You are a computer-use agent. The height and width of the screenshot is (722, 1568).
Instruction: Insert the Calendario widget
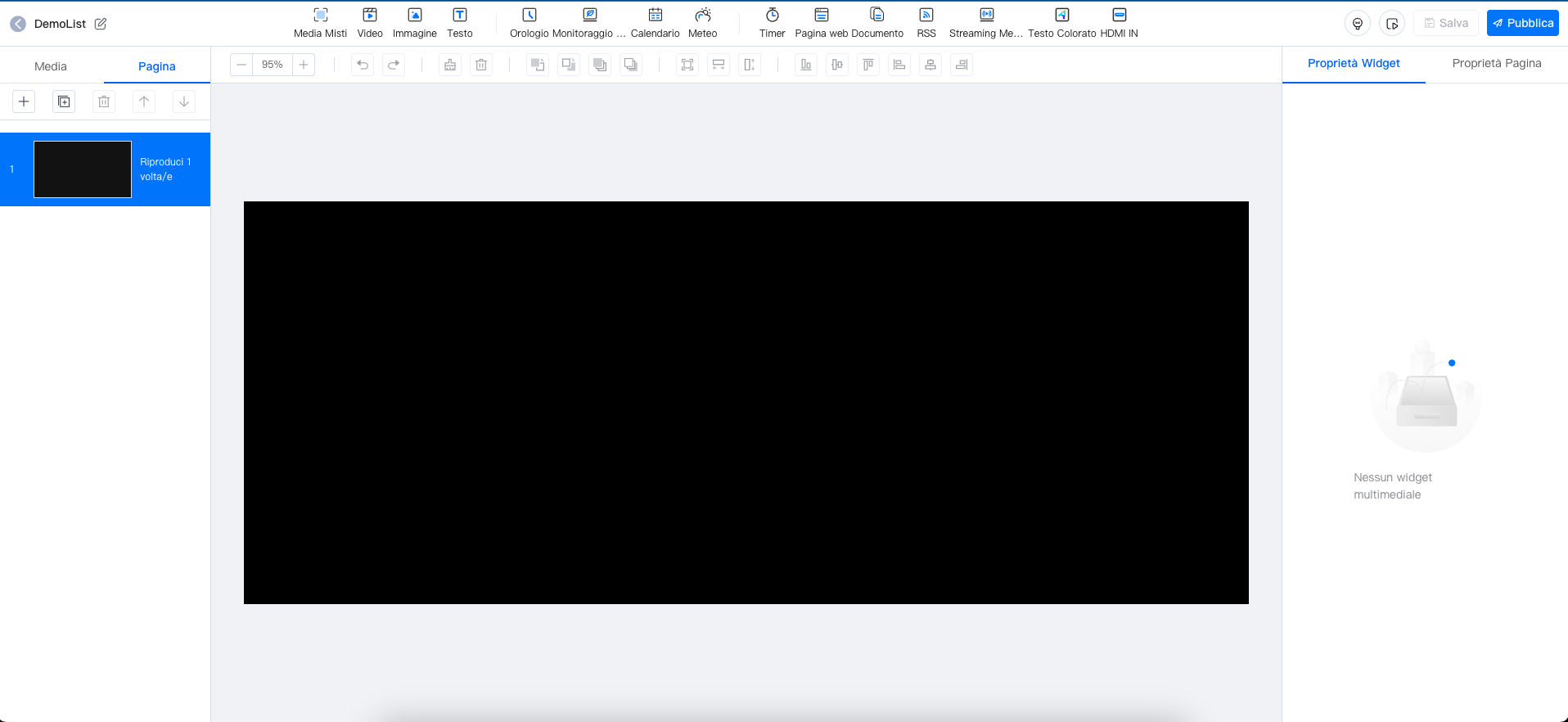click(655, 23)
